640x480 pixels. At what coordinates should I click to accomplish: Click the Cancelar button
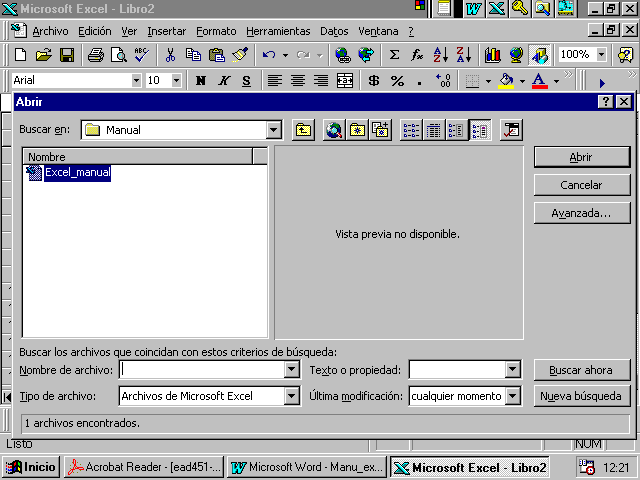pos(582,185)
